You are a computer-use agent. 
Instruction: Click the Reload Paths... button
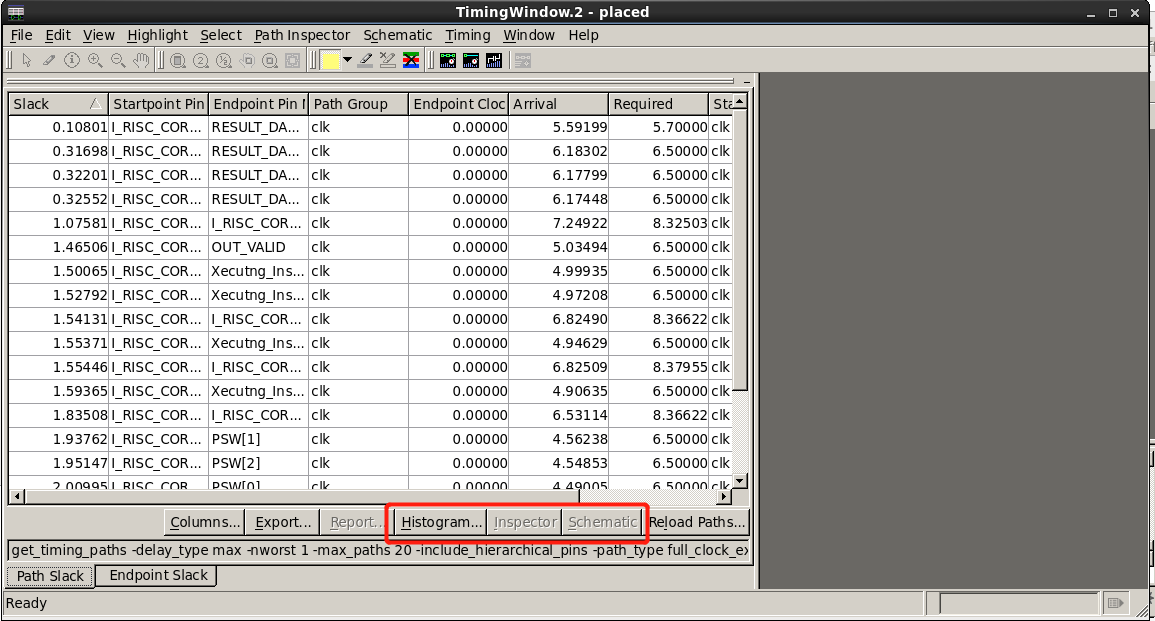[x=697, y=522]
